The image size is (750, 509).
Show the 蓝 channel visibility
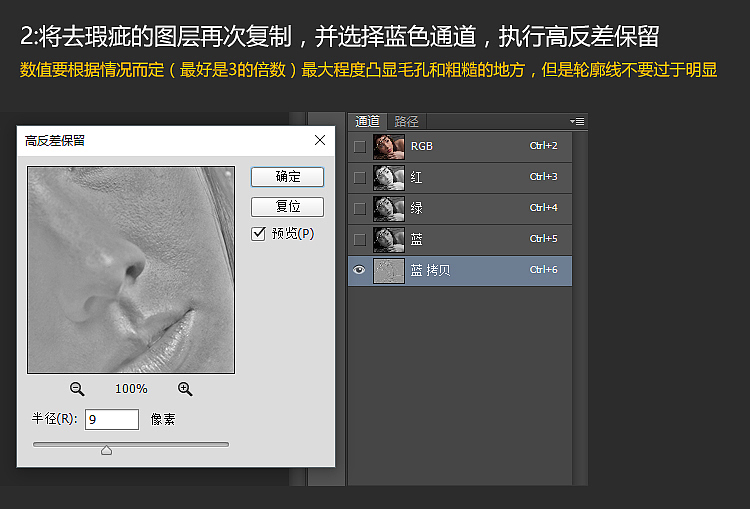click(x=360, y=240)
